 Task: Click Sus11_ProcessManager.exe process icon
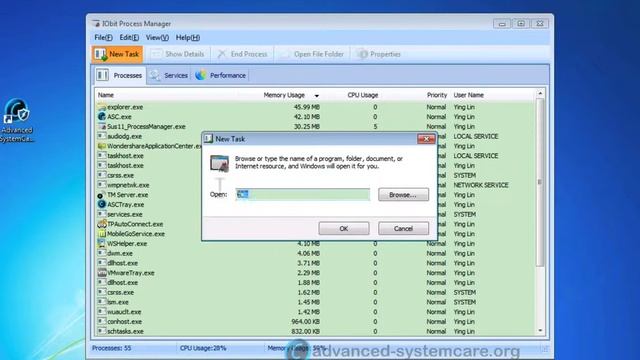[x=102, y=127]
